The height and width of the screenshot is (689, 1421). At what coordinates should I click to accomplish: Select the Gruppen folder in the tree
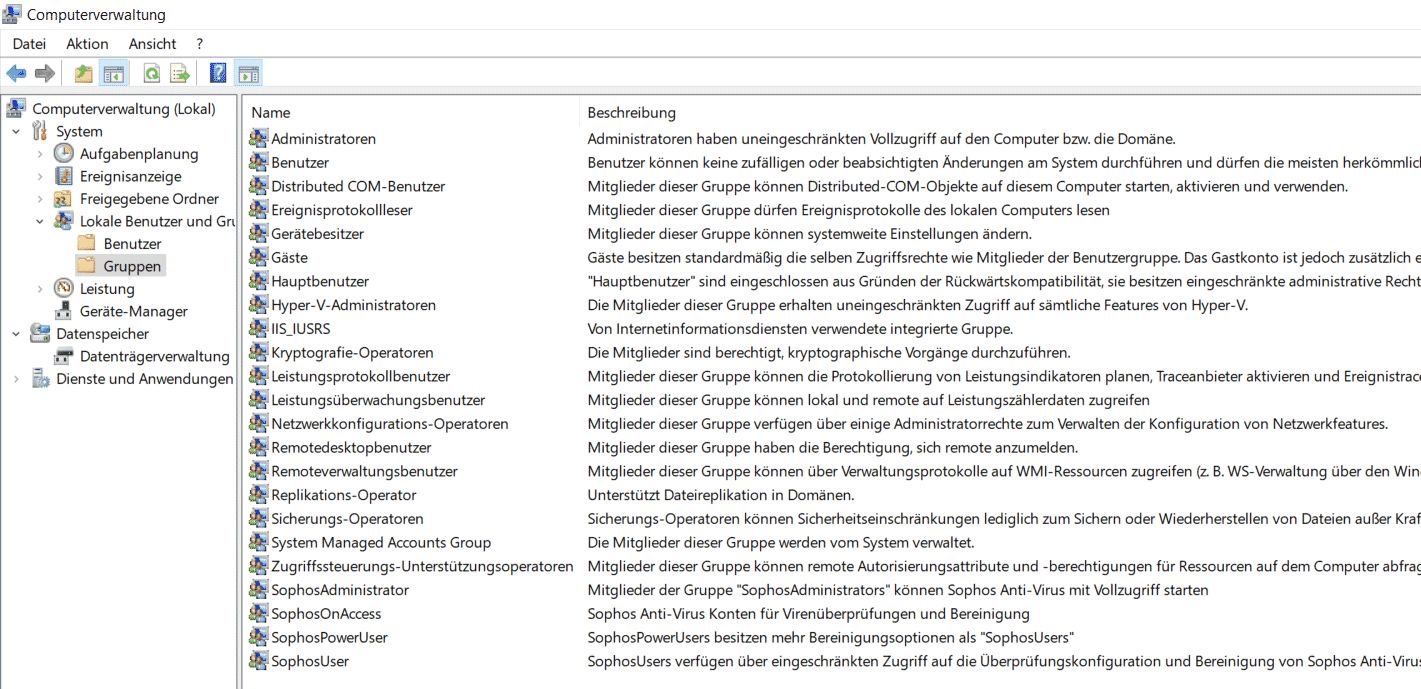pyautogui.click(x=132, y=266)
